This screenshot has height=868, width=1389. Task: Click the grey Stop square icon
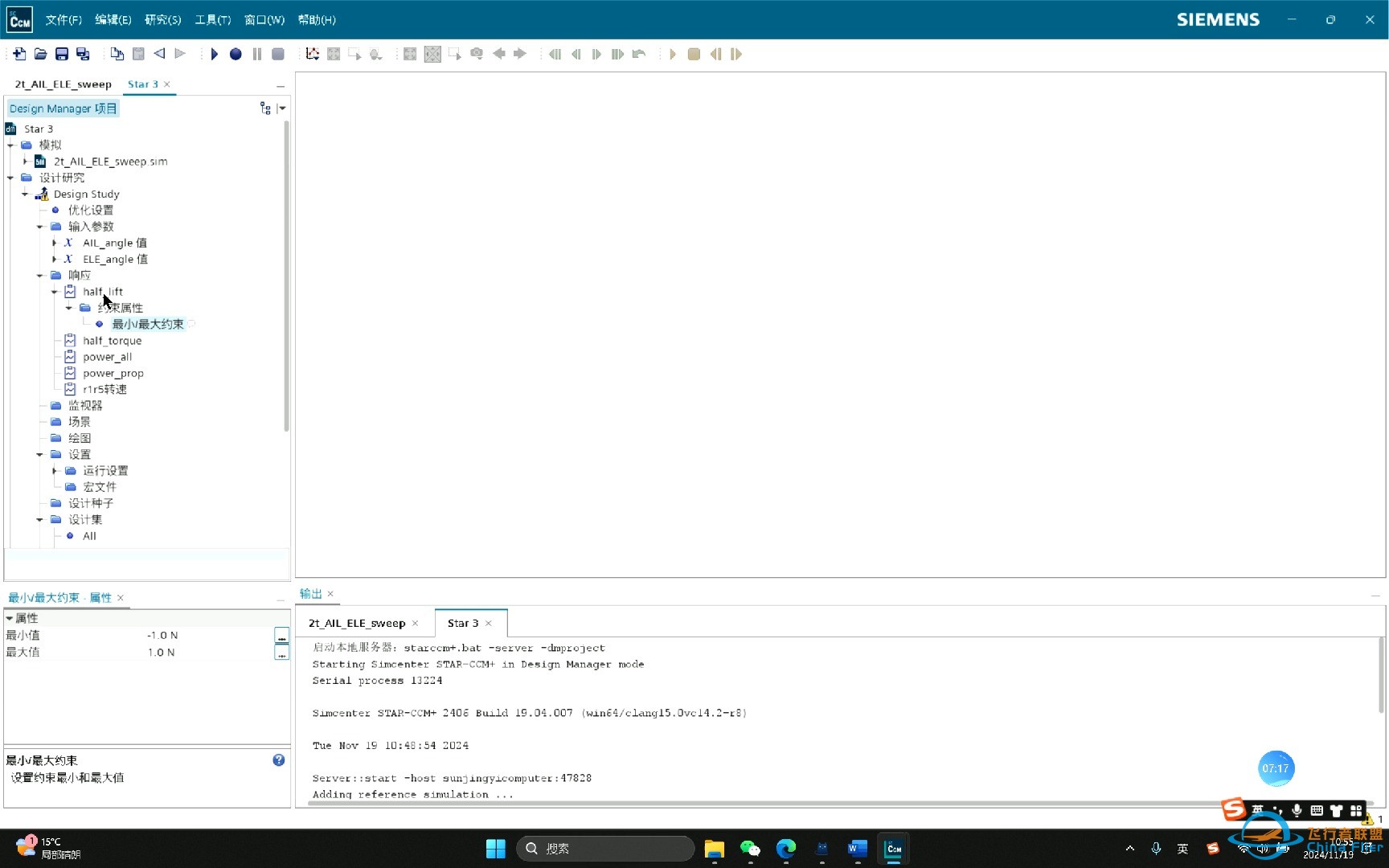278,54
